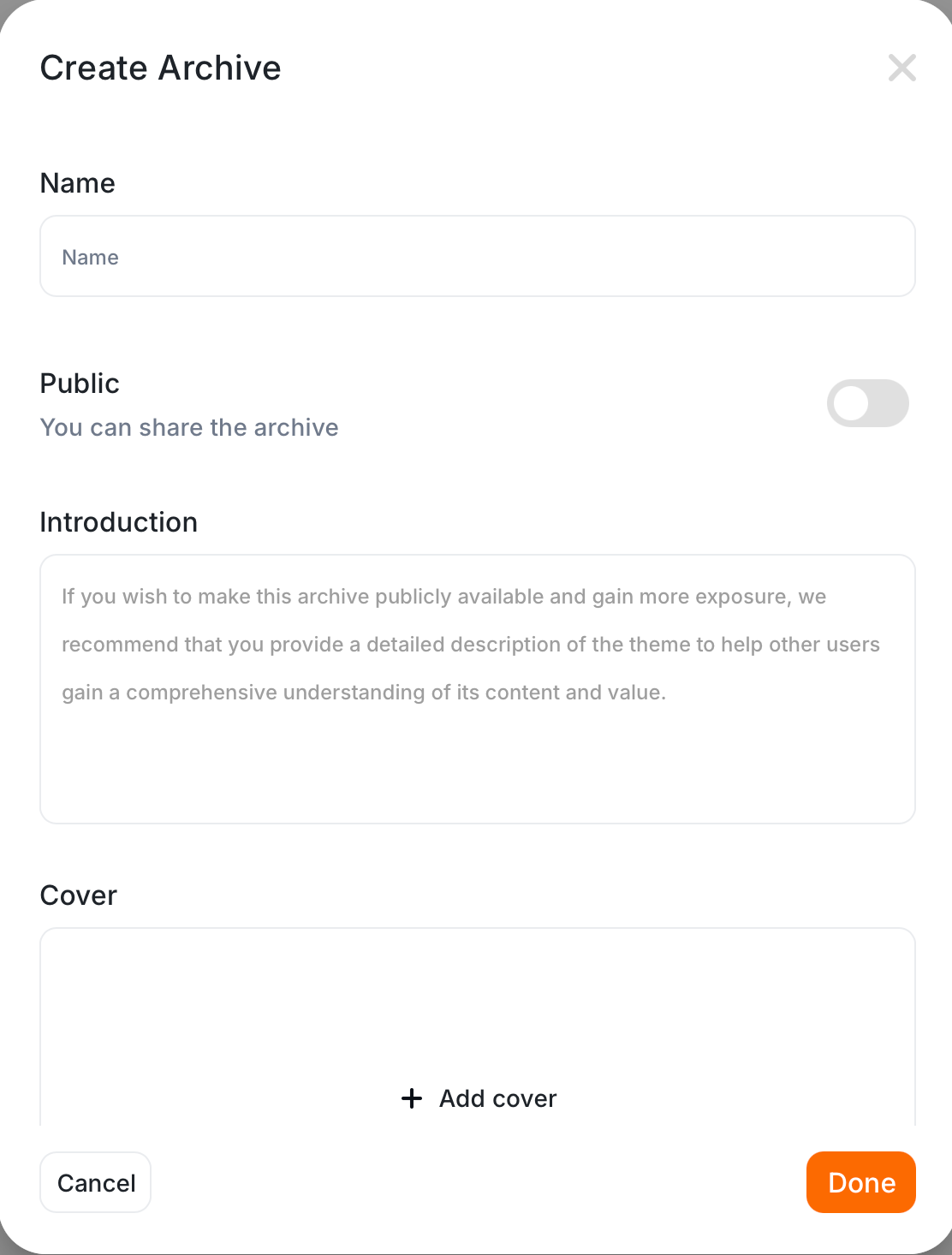Close the Create Archive dialog
Viewport: 952px width, 1255px height.
tap(902, 68)
